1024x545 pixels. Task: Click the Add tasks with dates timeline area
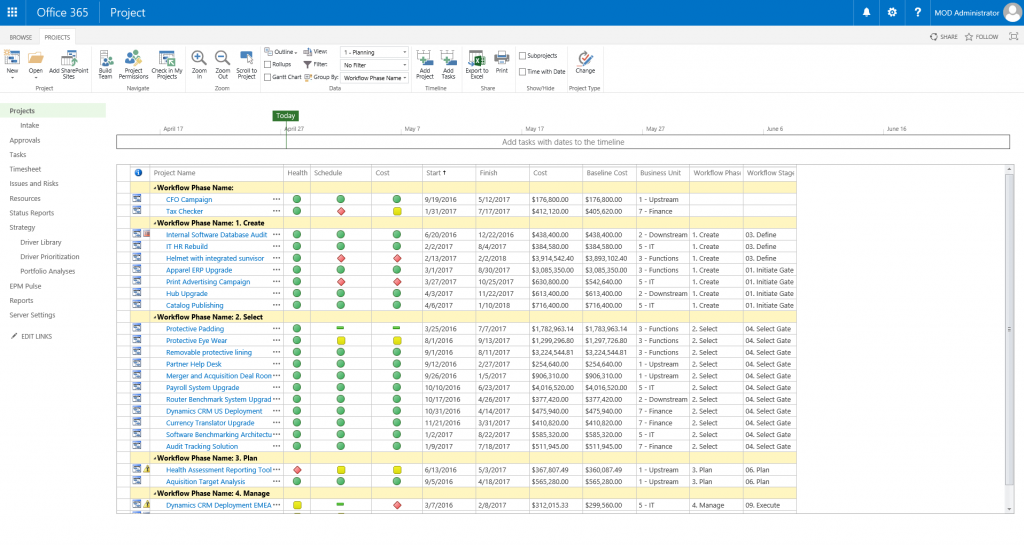pos(563,142)
